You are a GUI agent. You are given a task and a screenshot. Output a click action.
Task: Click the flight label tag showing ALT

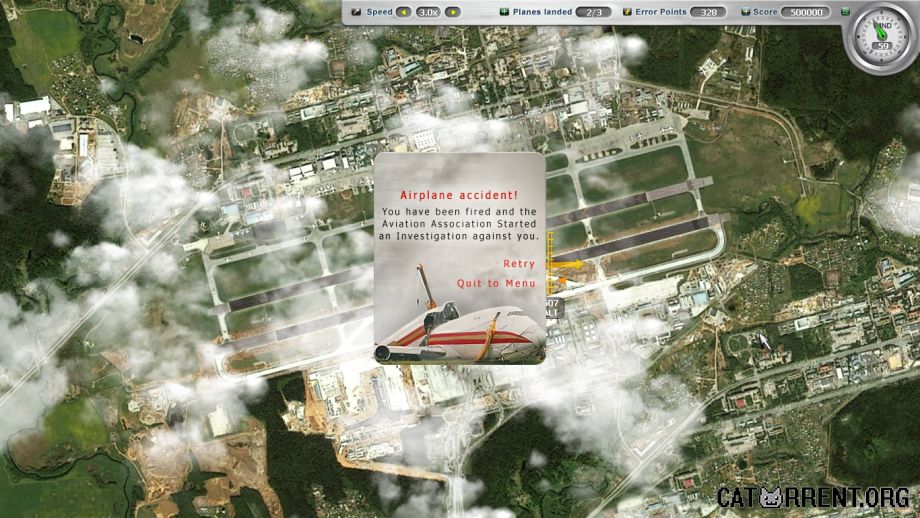[x=554, y=308]
